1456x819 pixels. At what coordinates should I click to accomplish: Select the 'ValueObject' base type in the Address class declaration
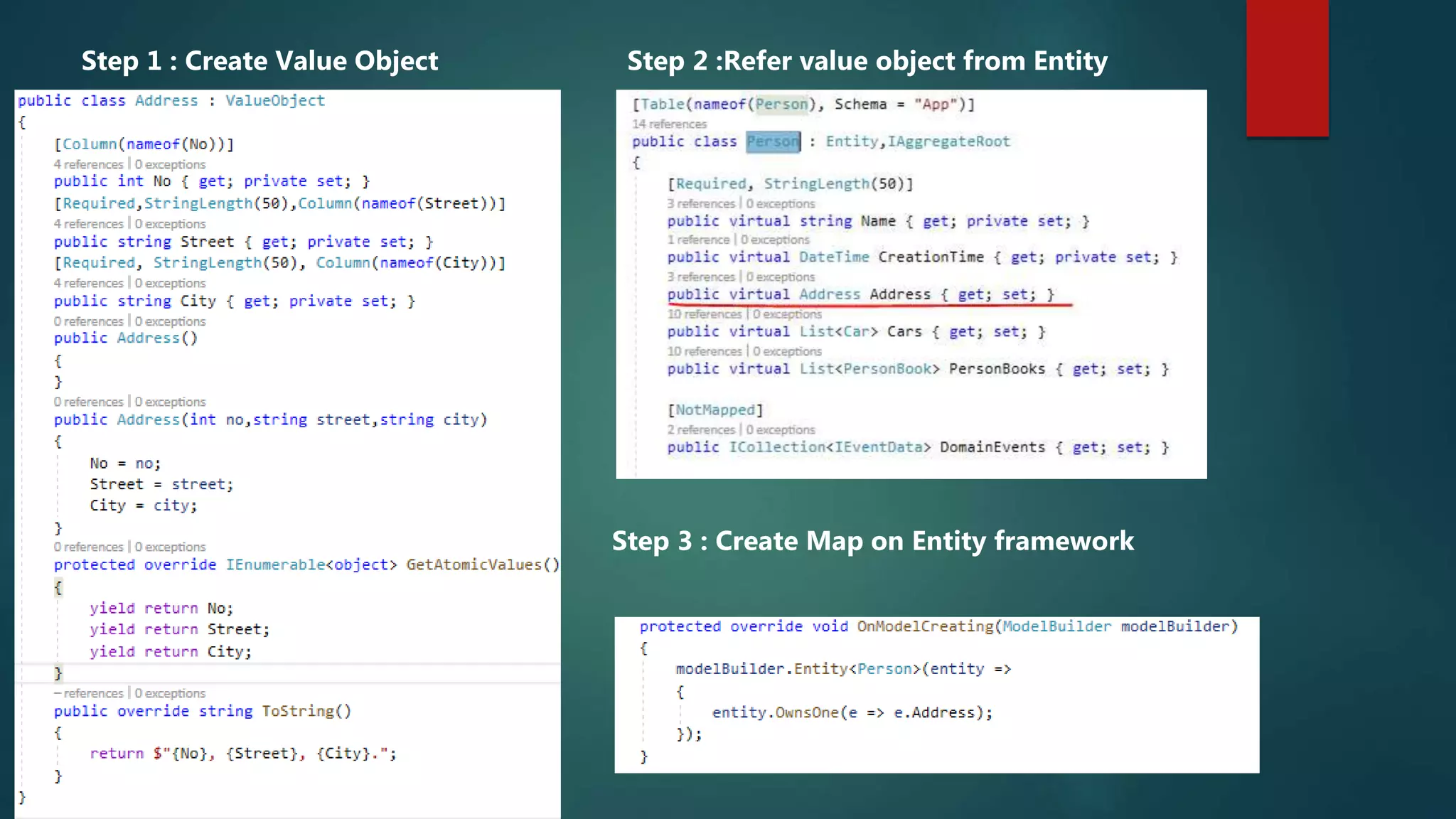[x=275, y=100]
